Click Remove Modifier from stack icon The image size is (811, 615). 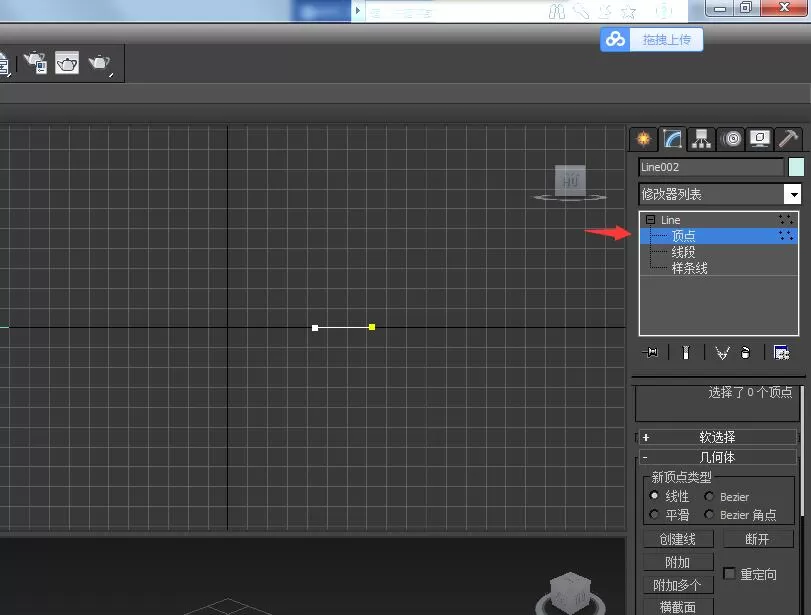tap(745, 353)
